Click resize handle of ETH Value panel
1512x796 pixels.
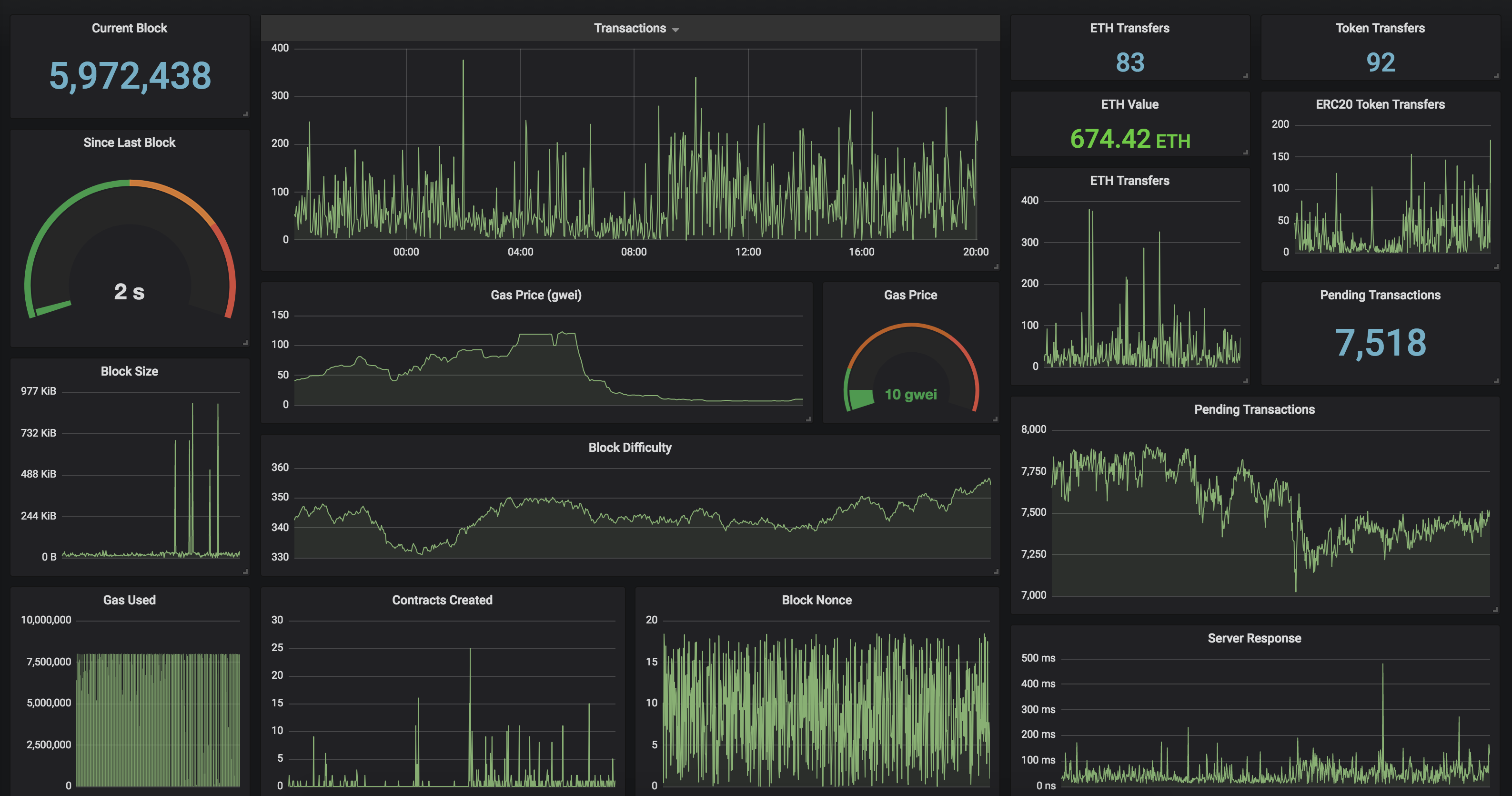[x=1246, y=152]
